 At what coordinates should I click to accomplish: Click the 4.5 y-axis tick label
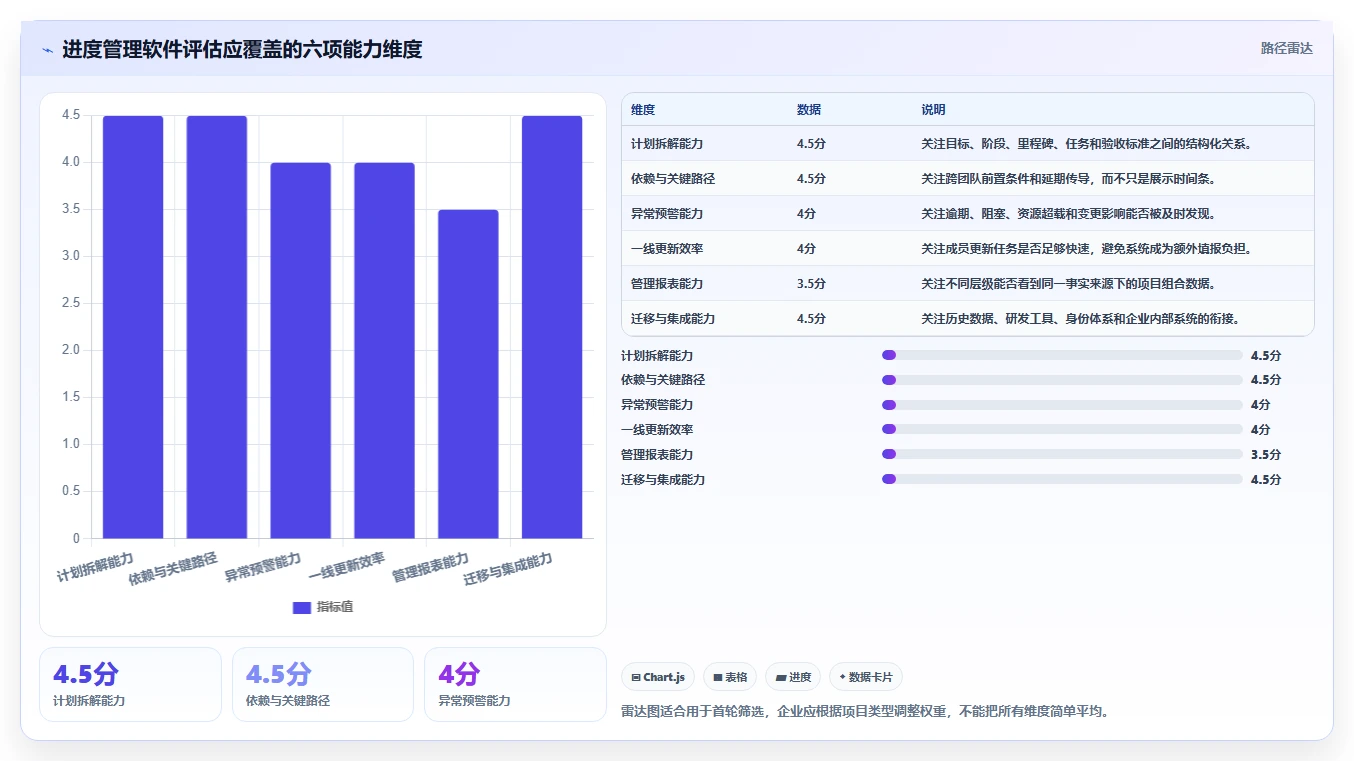[x=71, y=115]
